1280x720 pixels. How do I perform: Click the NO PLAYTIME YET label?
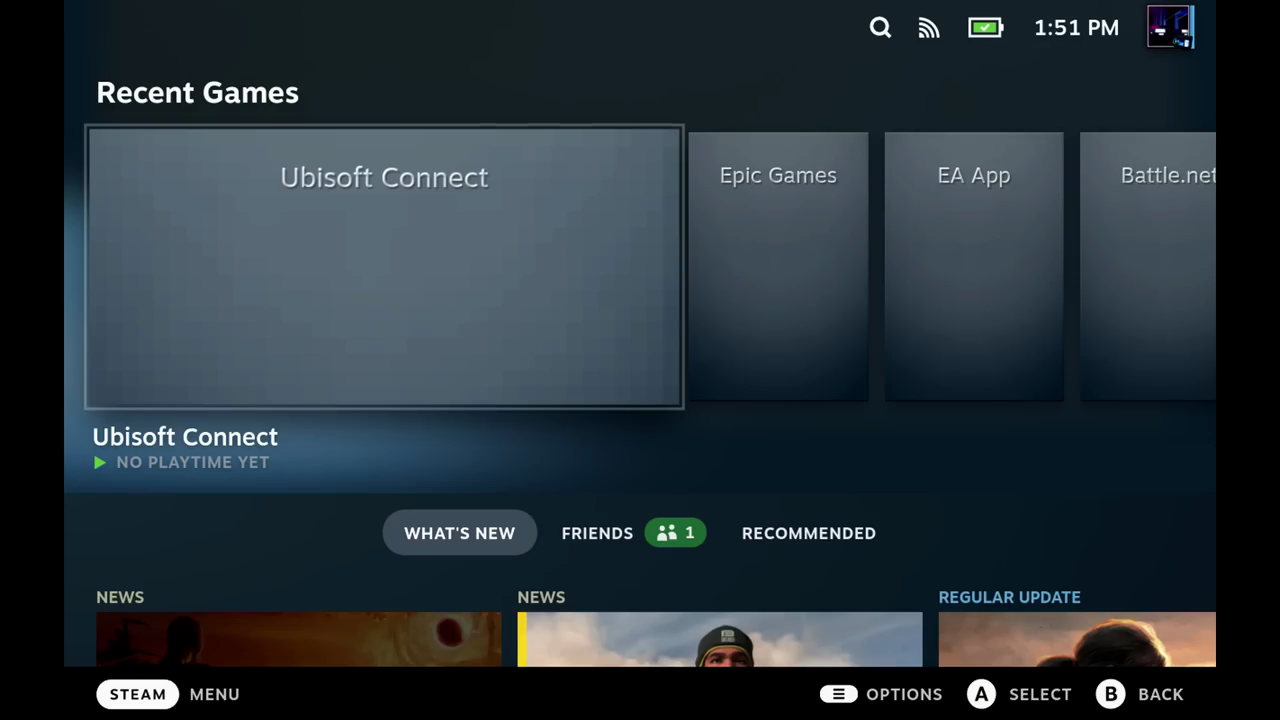[192, 462]
